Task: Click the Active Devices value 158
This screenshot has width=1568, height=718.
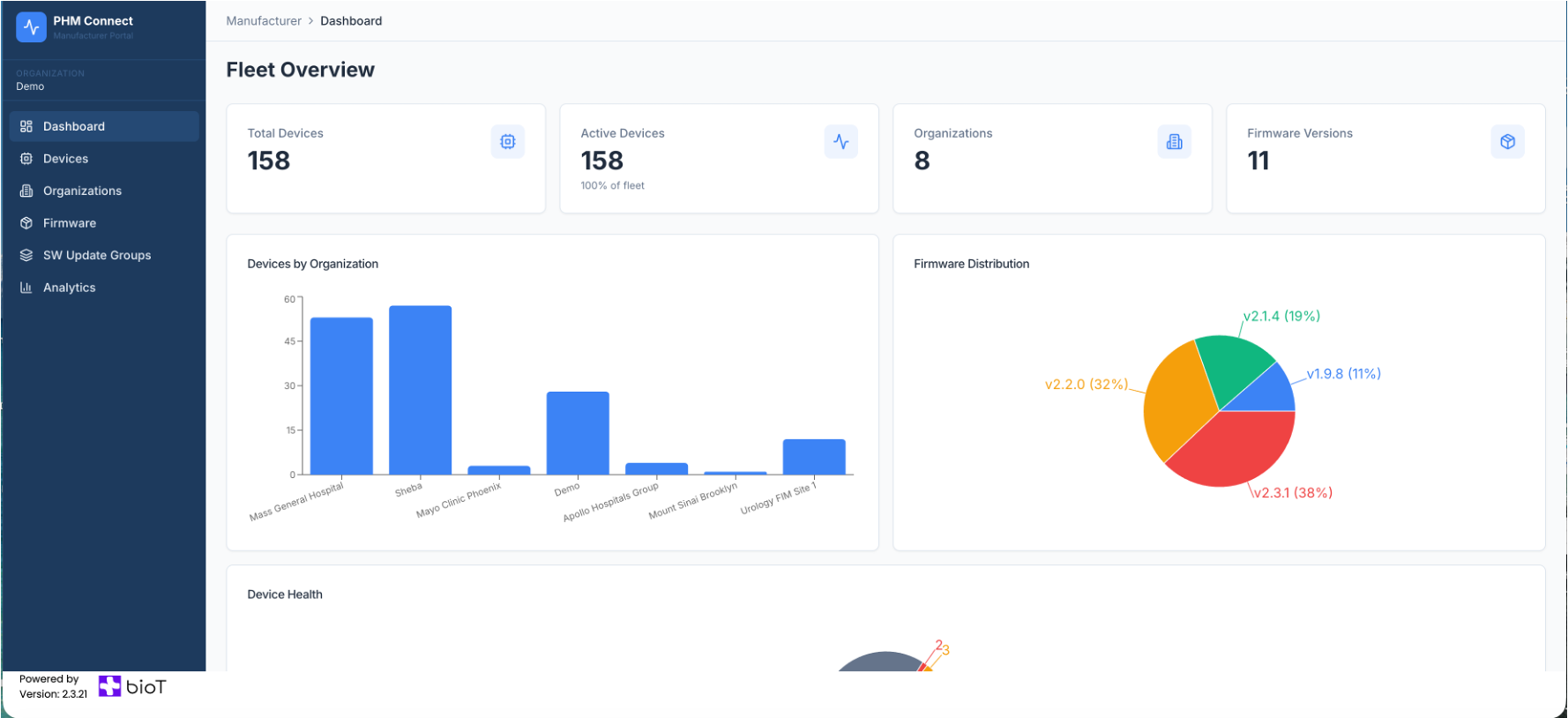Action: [x=602, y=161]
